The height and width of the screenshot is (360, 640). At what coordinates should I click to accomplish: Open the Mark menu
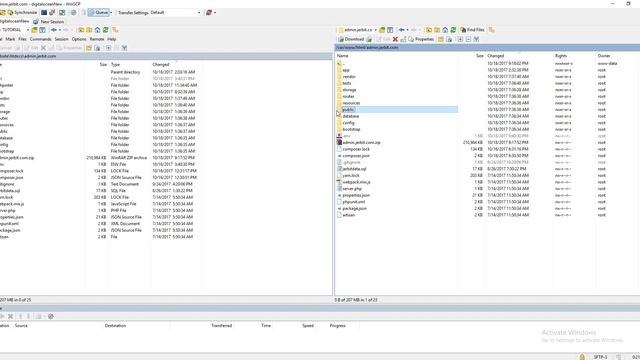[x=10, y=39]
